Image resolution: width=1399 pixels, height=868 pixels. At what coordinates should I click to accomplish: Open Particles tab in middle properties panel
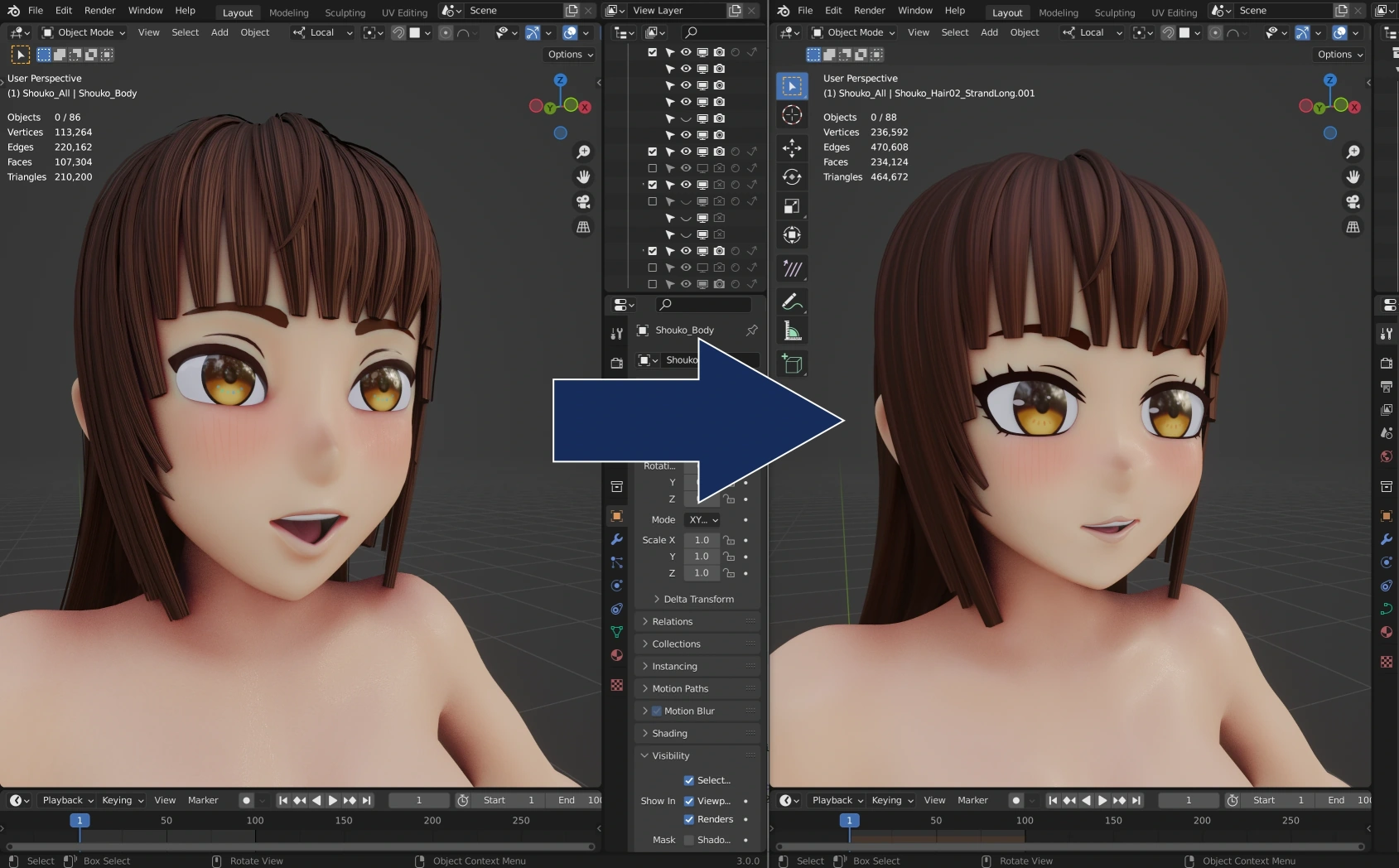(x=616, y=562)
